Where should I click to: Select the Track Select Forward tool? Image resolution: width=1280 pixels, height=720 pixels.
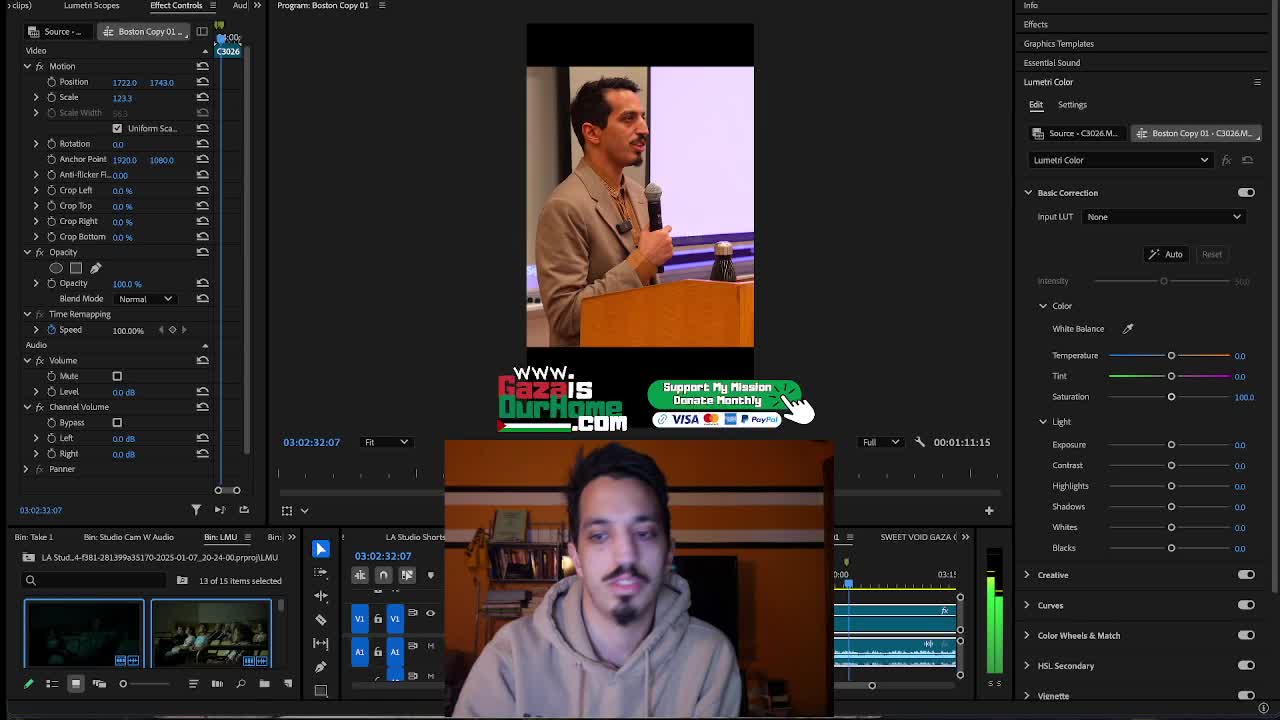click(x=320, y=572)
